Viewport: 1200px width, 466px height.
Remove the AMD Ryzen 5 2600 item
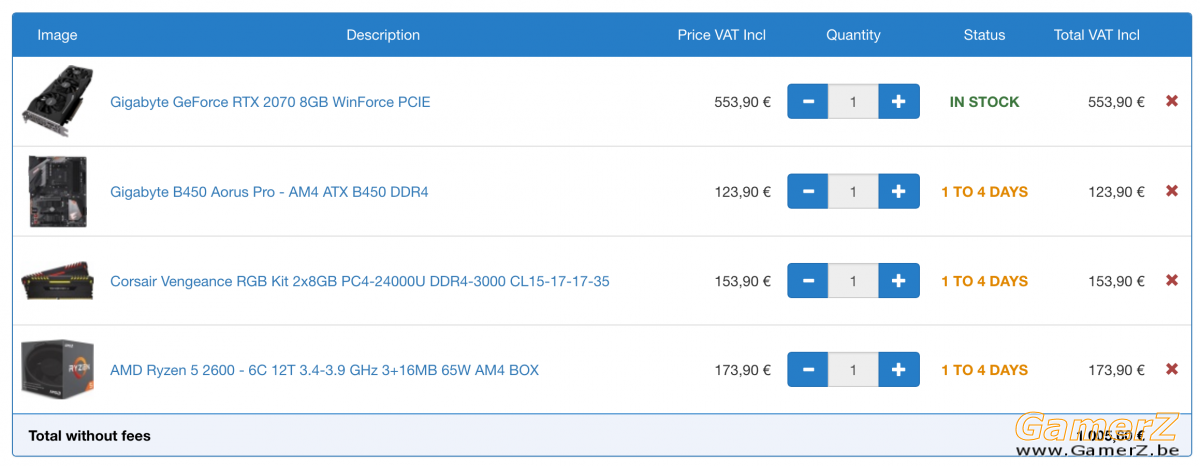coord(1172,369)
